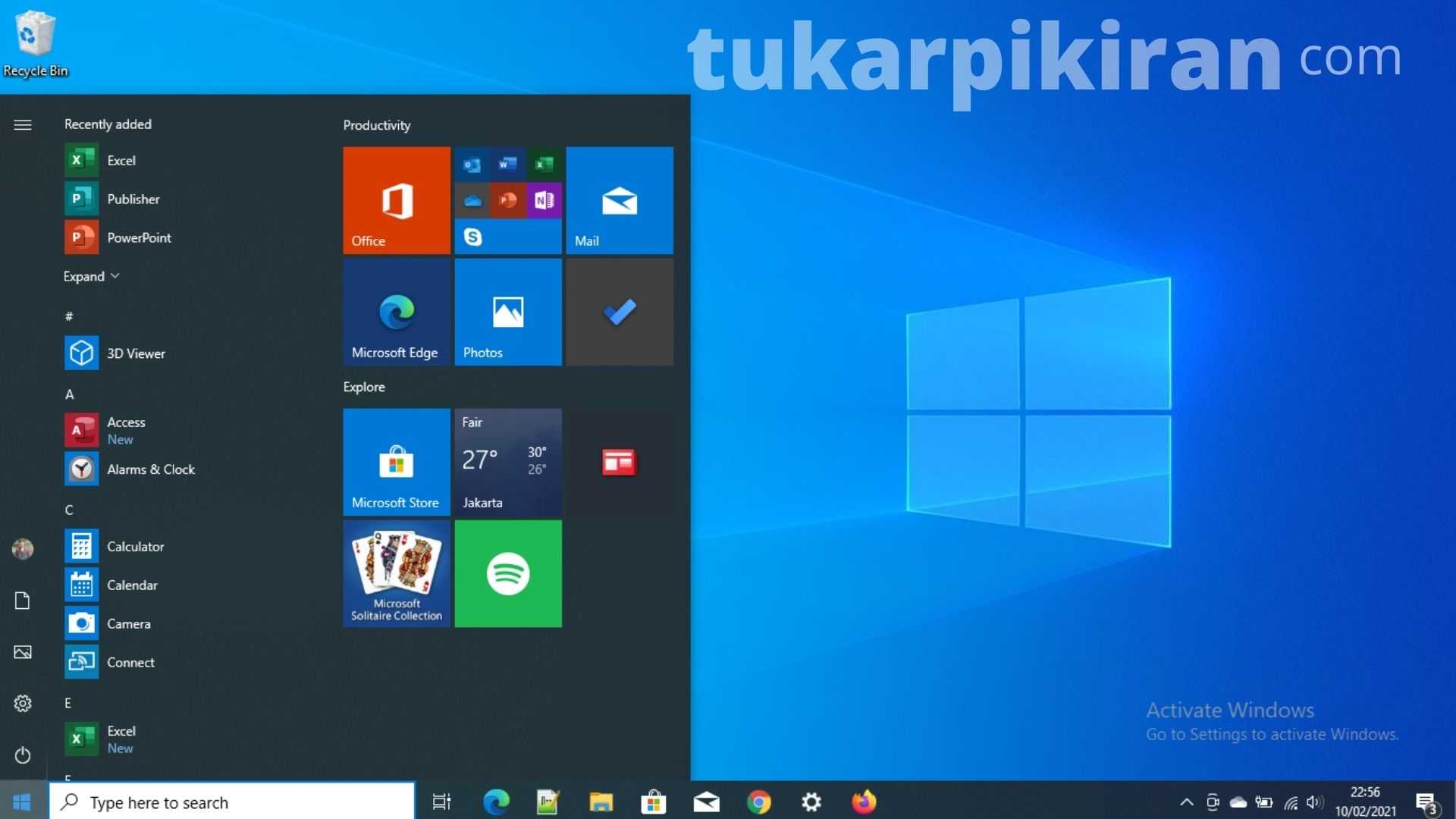Open the Jakarta weather tile
Image resolution: width=1456 pixels, height=819 pixels.
point(508,462)
